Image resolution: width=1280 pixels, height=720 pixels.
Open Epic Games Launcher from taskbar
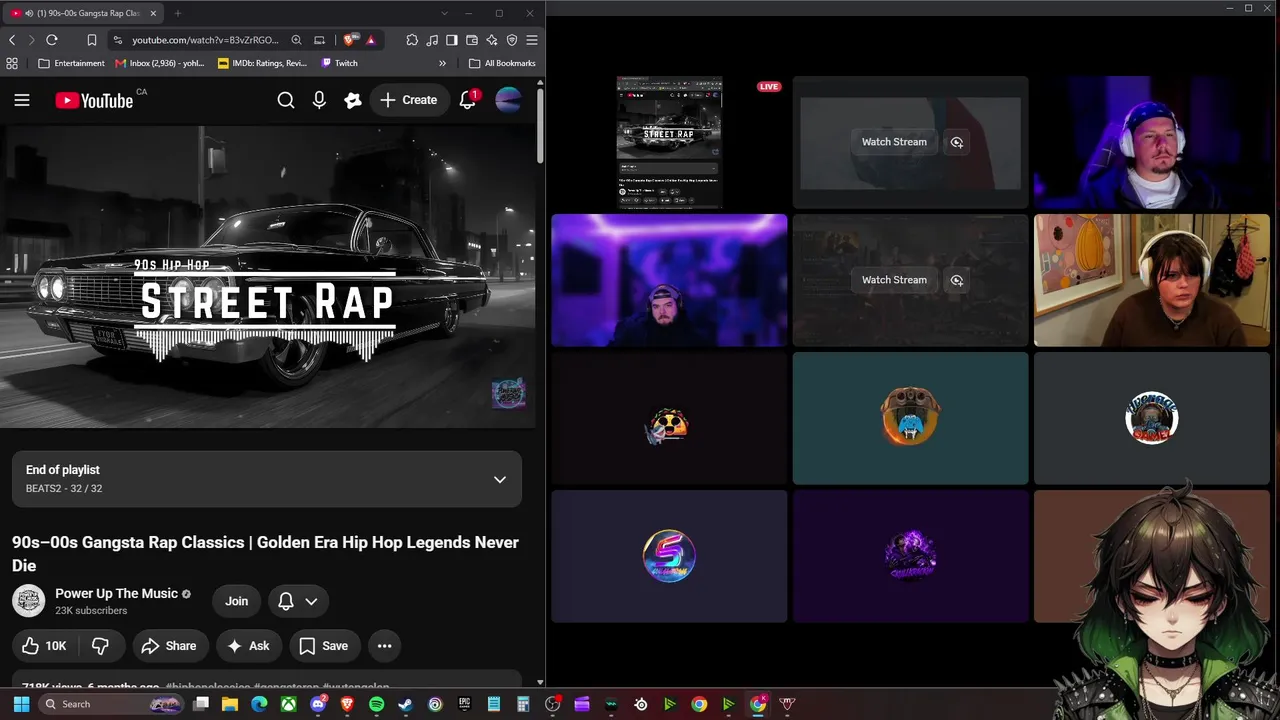click(464, 704)
